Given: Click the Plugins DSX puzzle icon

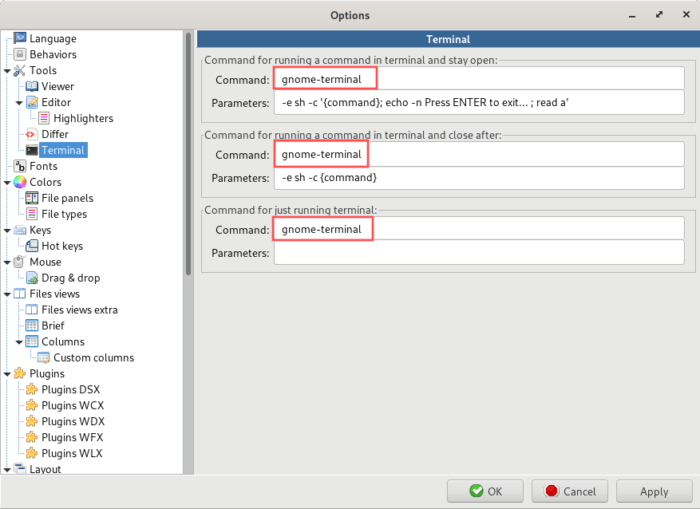Looking at the screenshot, I should click(32, 389).
